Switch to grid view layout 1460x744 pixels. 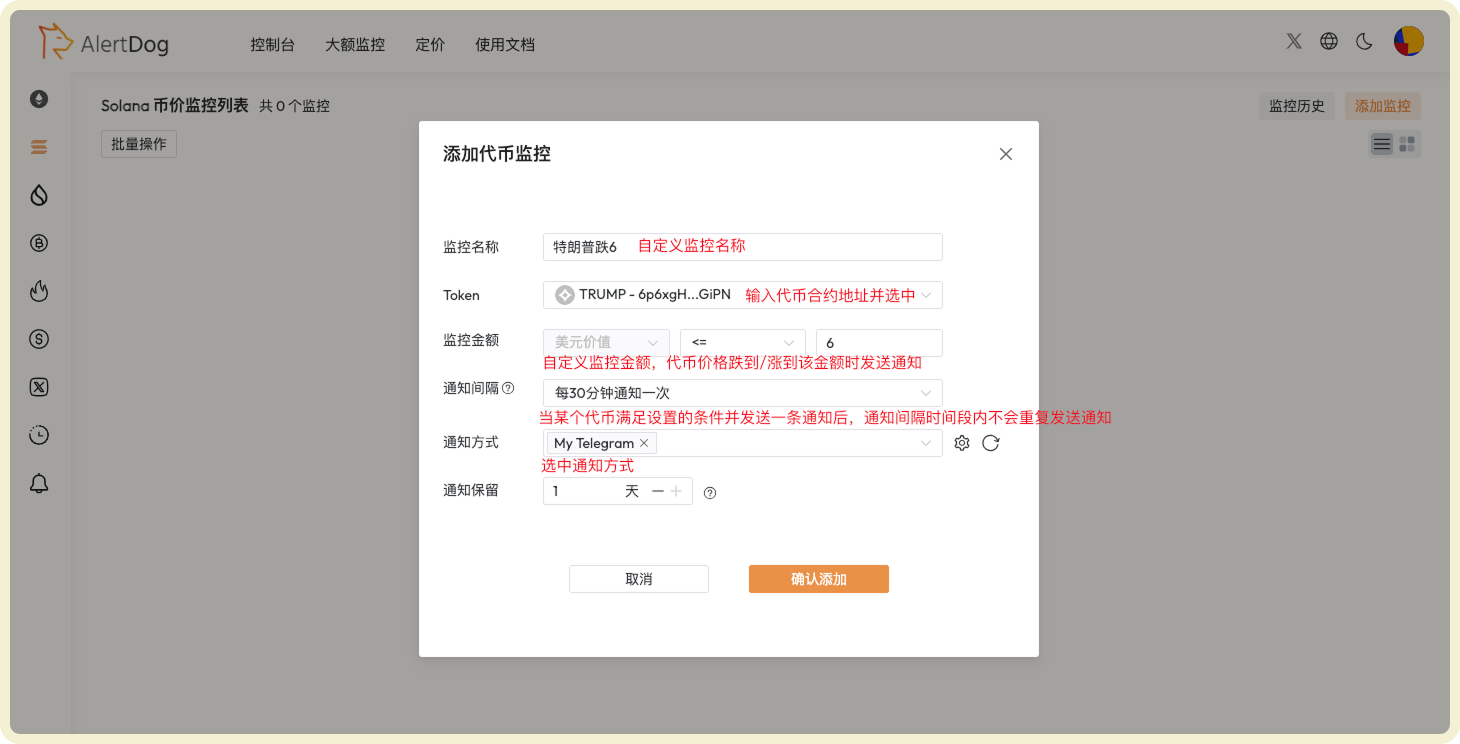pos(1407,144)
